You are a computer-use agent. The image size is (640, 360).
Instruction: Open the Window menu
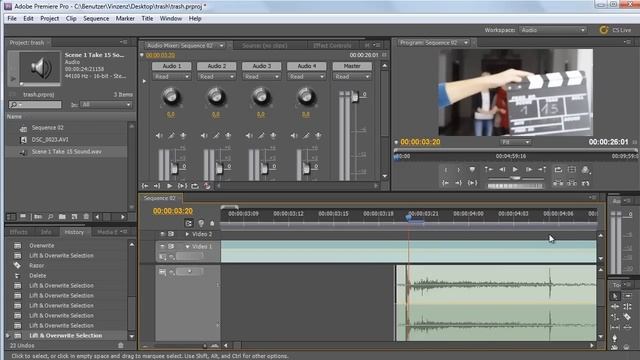coord(171,18)
